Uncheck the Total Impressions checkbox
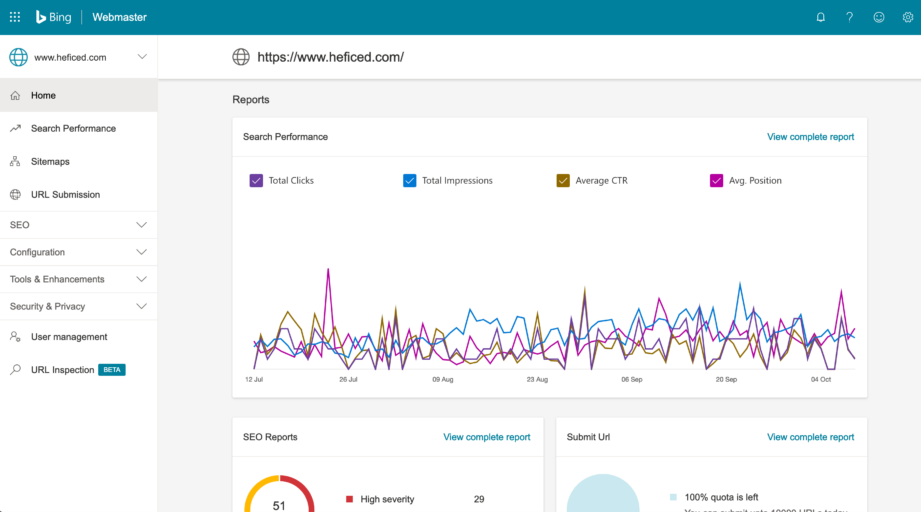 coord(409,180)
